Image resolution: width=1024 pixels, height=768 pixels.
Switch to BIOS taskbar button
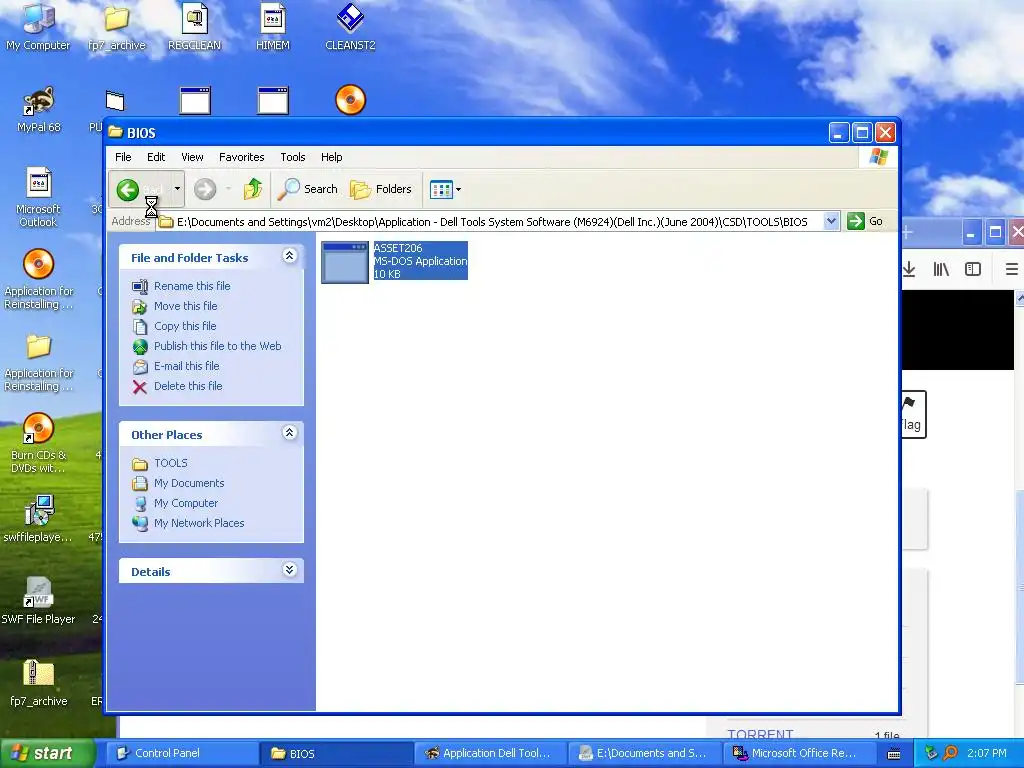pos(336,753)
